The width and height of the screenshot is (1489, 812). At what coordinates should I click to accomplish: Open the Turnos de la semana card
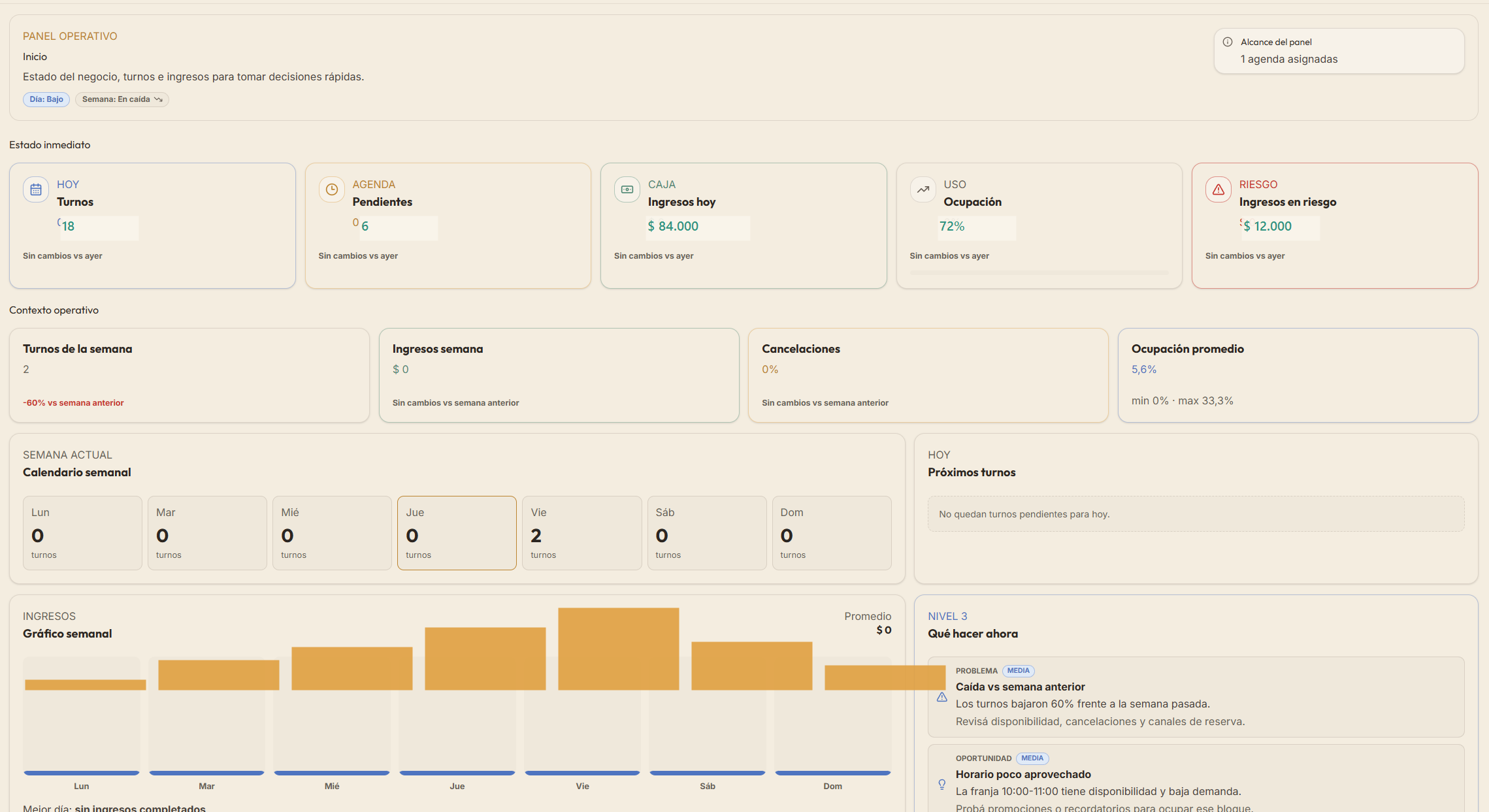click(189, 375)
